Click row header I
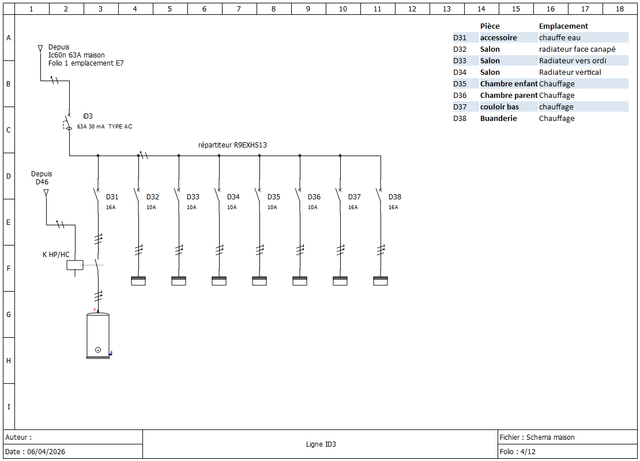Image resolution: width=640 pixels, height=461 pixels. (x=9, y=406)
